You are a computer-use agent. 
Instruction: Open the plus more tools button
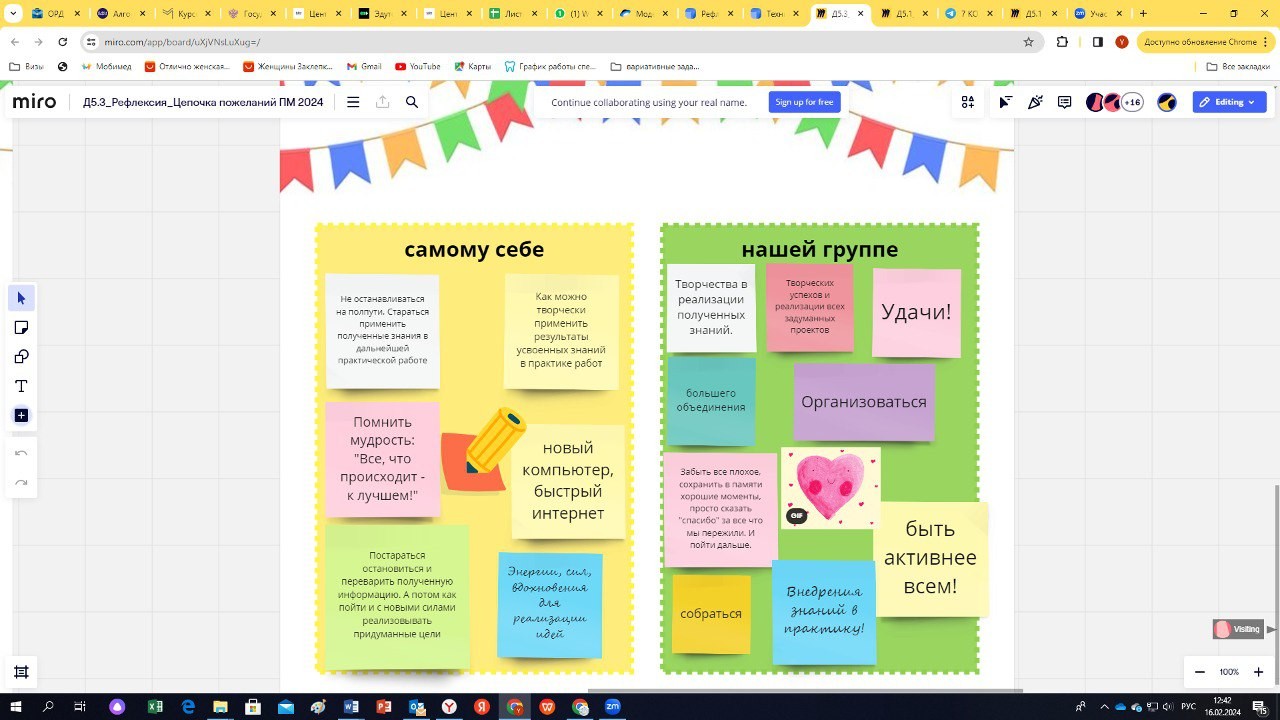pyautogui.click(x=21, y=415)
